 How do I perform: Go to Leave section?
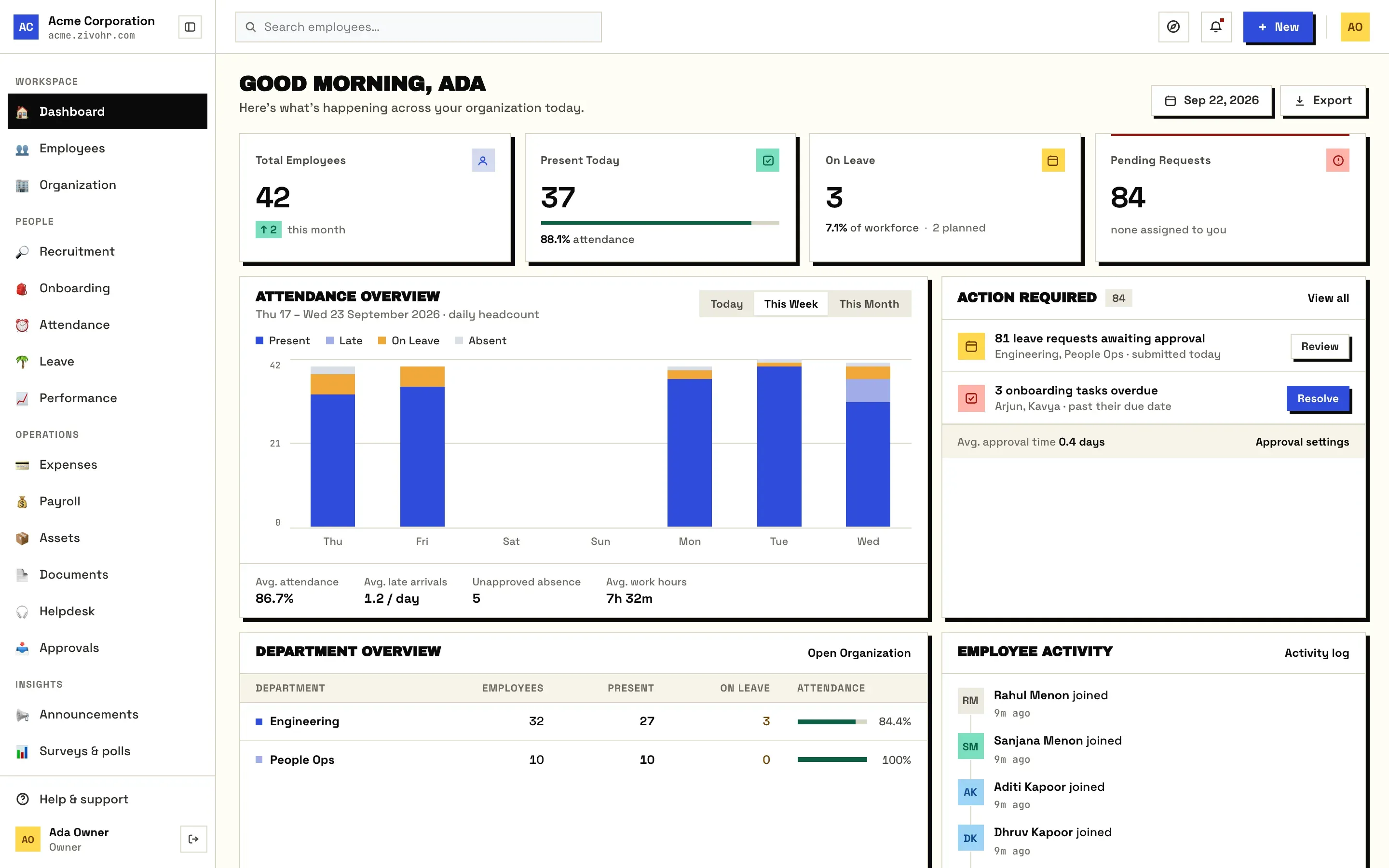coord(108,362)
